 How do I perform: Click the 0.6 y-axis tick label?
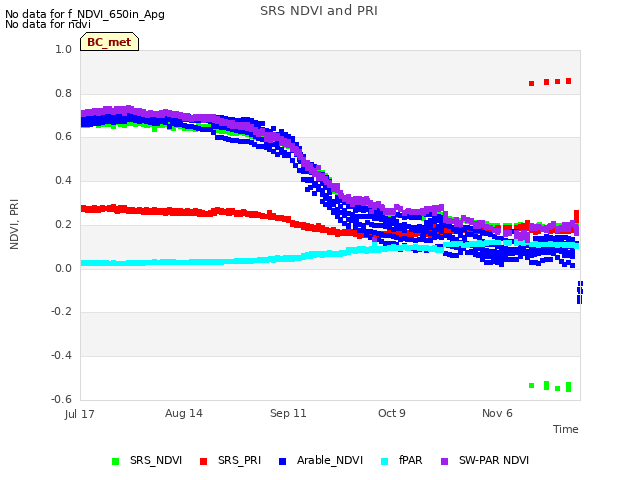64,136
